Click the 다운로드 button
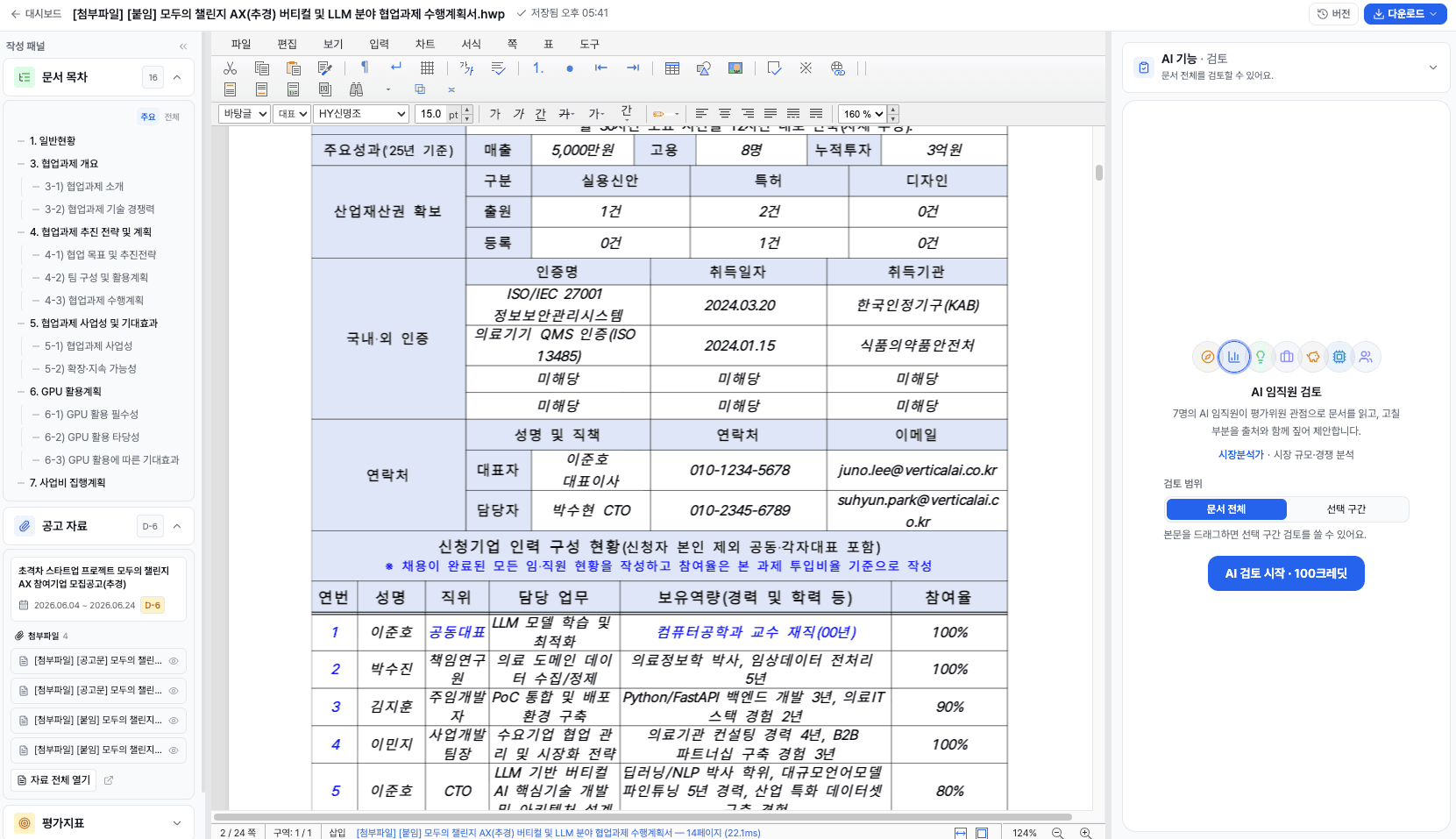Screen dimensions: 1456x839 [1405, 14]
